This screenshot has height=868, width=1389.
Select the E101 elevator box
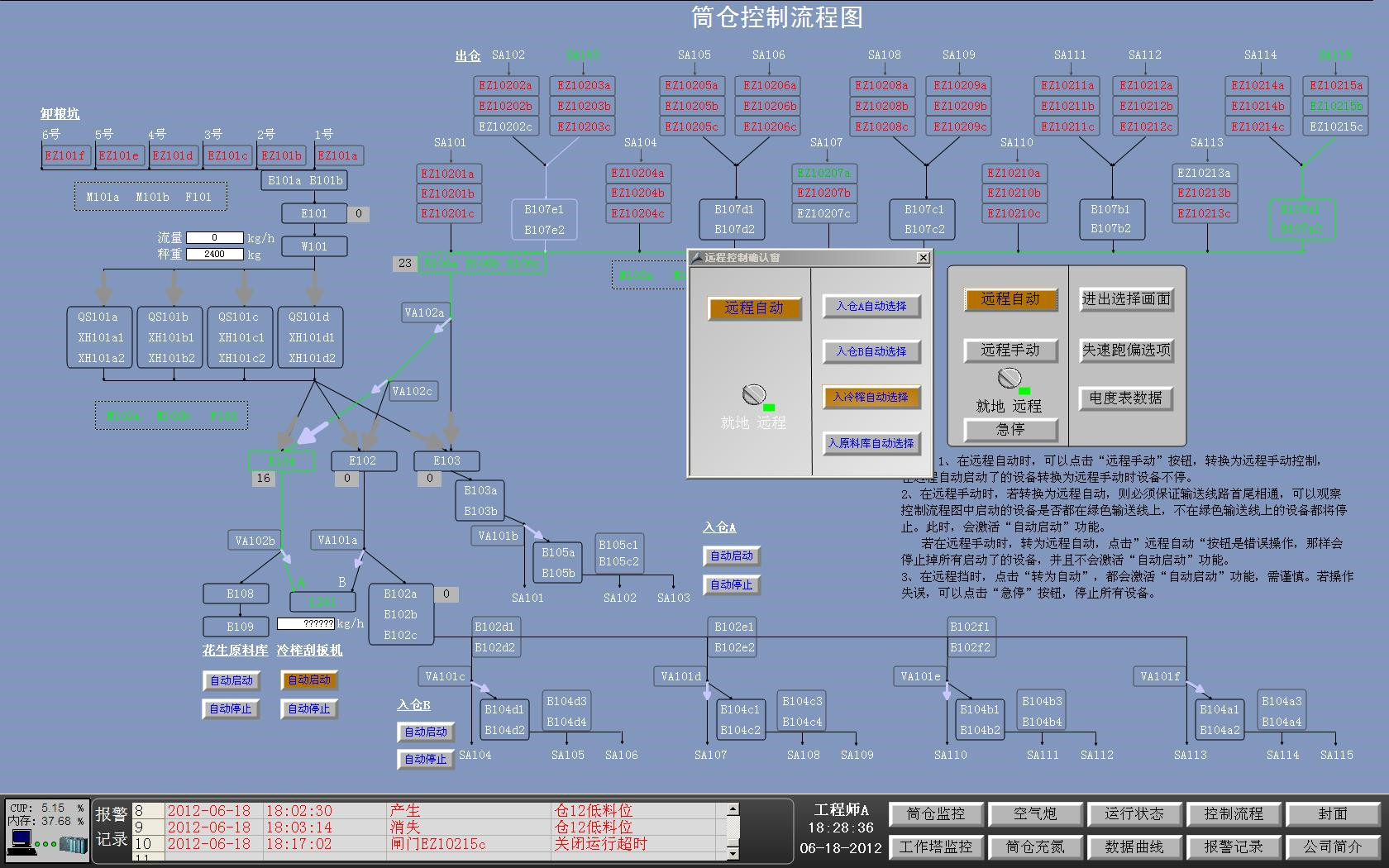pos(314,213)
